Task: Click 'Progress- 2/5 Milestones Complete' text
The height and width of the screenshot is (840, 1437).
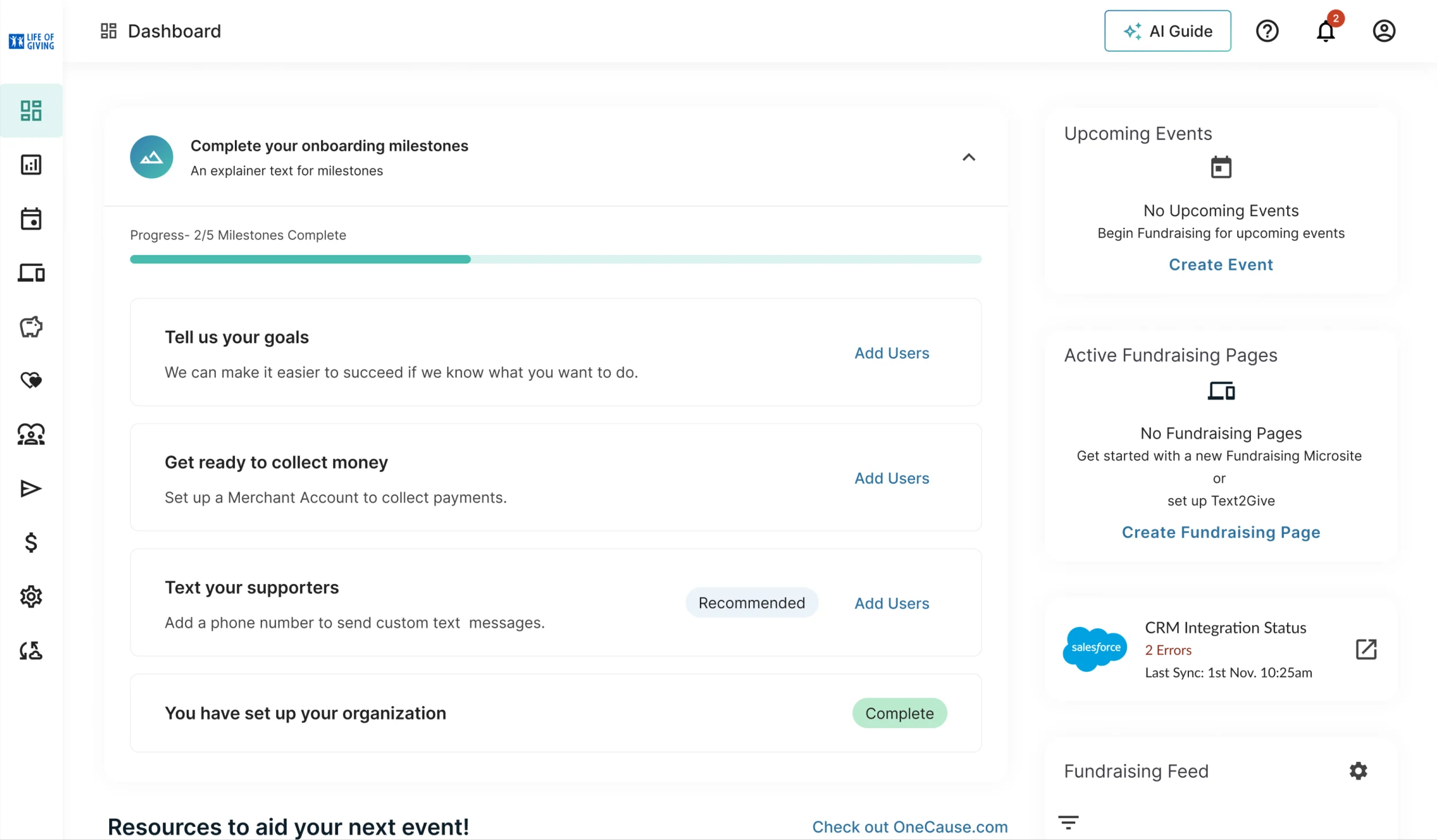Action: tap(238, 235)
